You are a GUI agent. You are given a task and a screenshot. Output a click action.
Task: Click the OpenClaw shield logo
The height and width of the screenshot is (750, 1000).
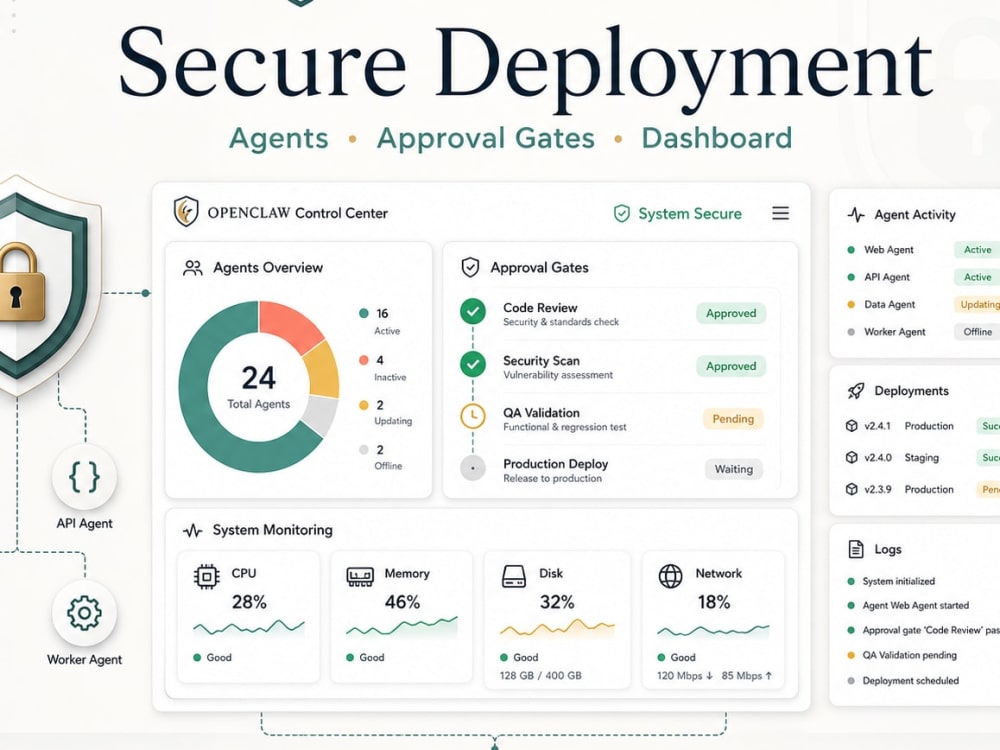[x=186, y=211]
